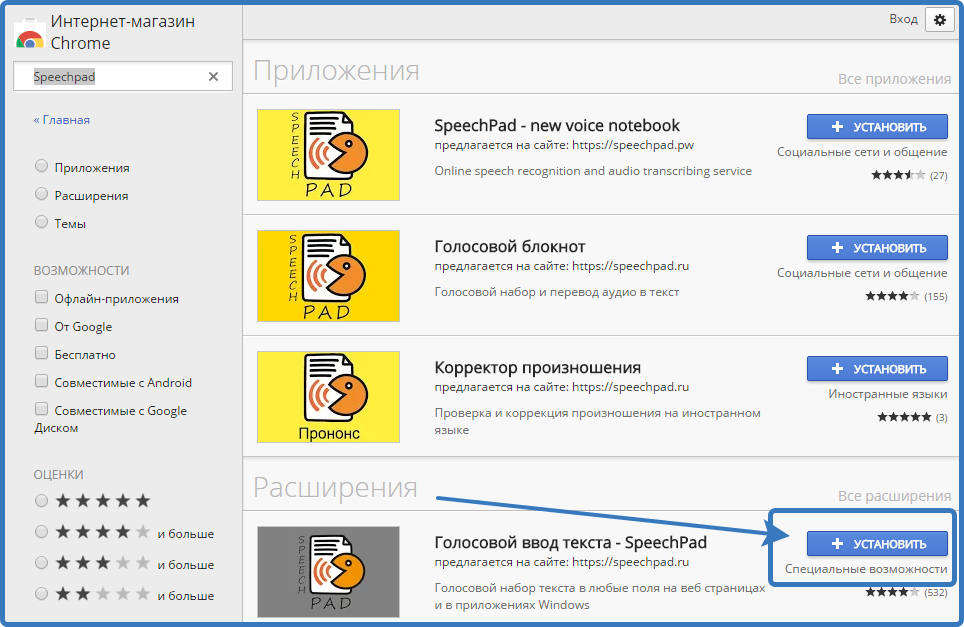Go to Главная link
The width and height of the screenshot is (964, 627).
pos(62,120)
